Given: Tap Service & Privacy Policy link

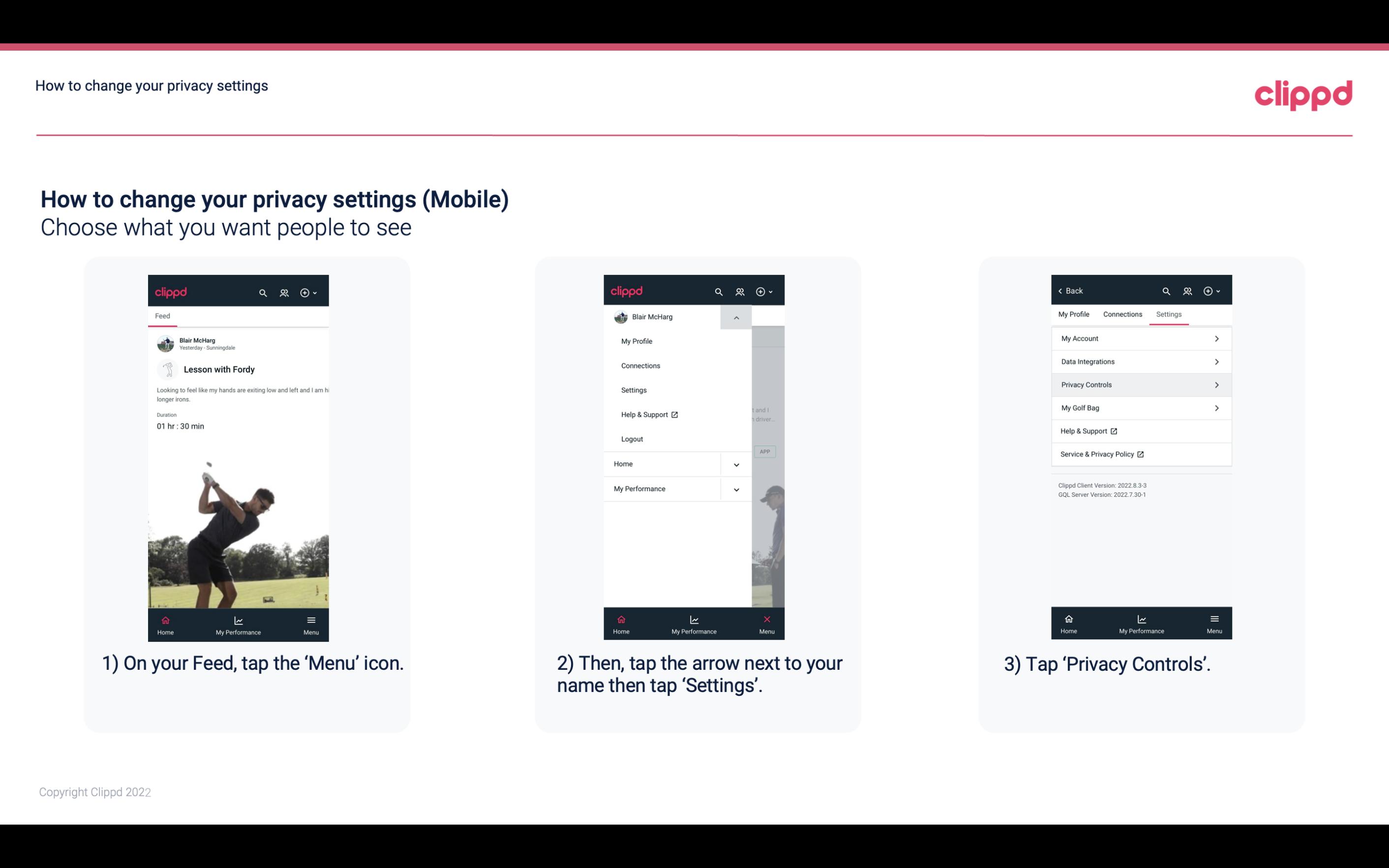Looking at the screenshot, I should (1101, 454).
